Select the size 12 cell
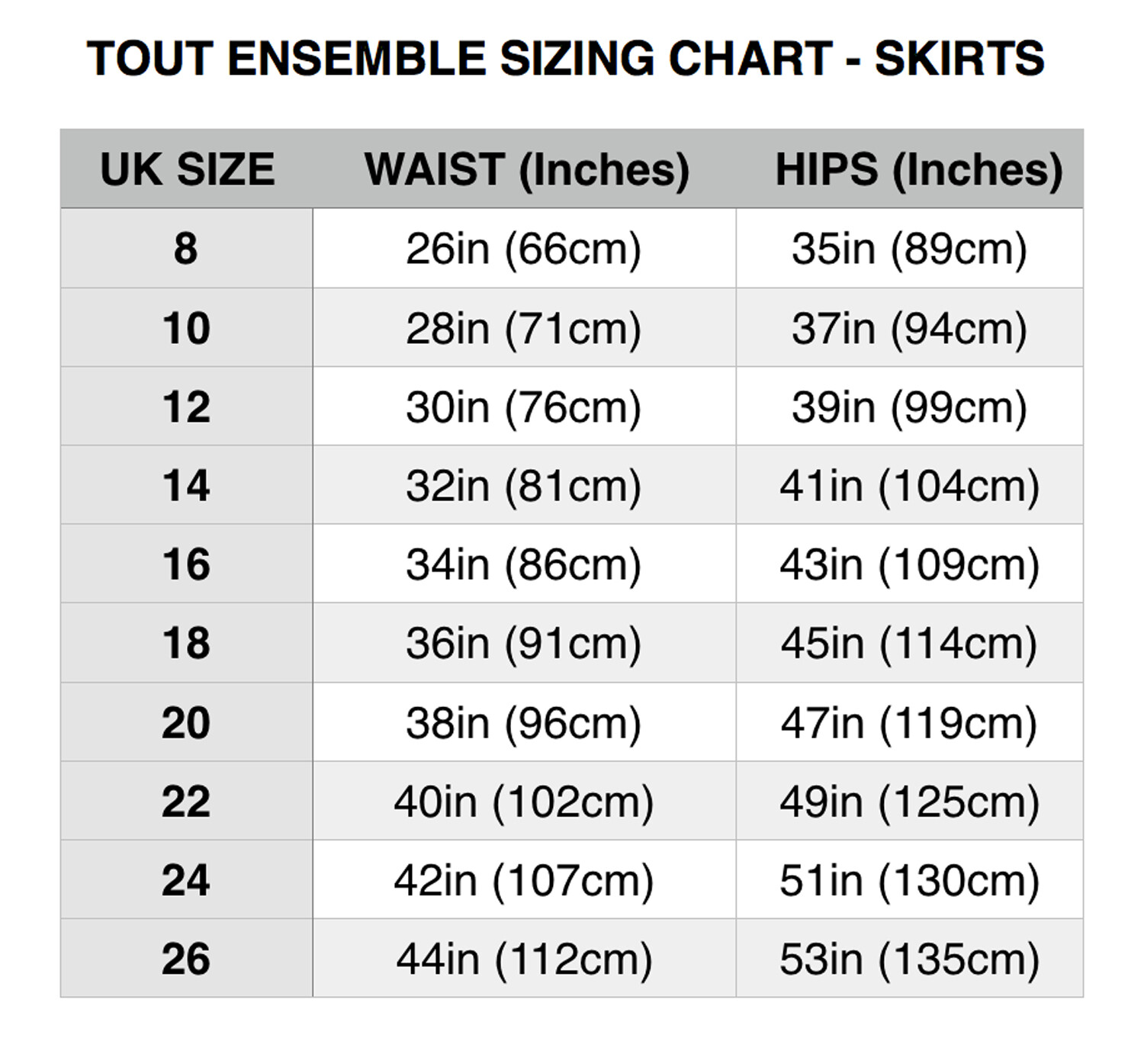This screenshot has height=1064, width=1144. [187, 407]
